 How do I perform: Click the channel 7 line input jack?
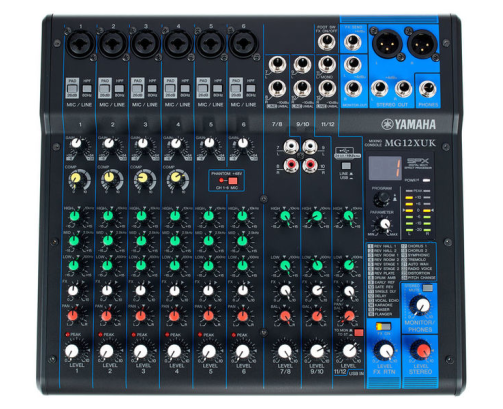click(278, 64)
